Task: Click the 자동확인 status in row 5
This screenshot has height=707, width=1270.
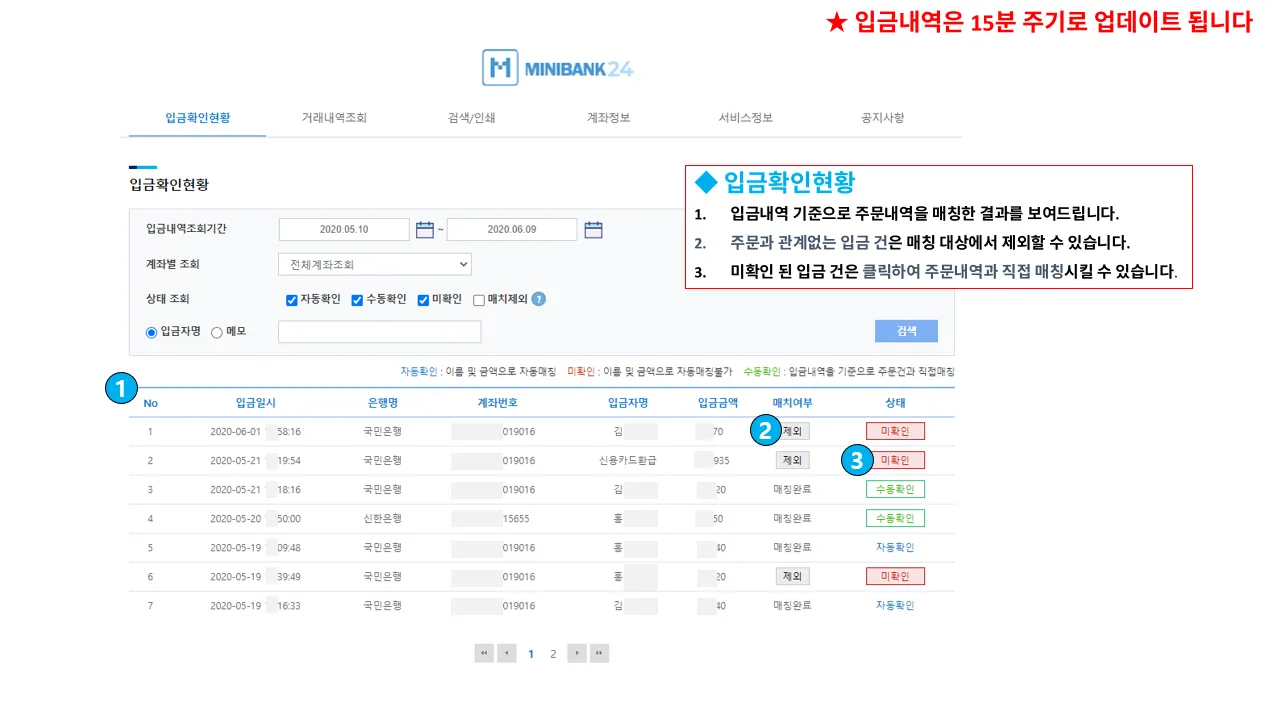Action: point(895,547)
